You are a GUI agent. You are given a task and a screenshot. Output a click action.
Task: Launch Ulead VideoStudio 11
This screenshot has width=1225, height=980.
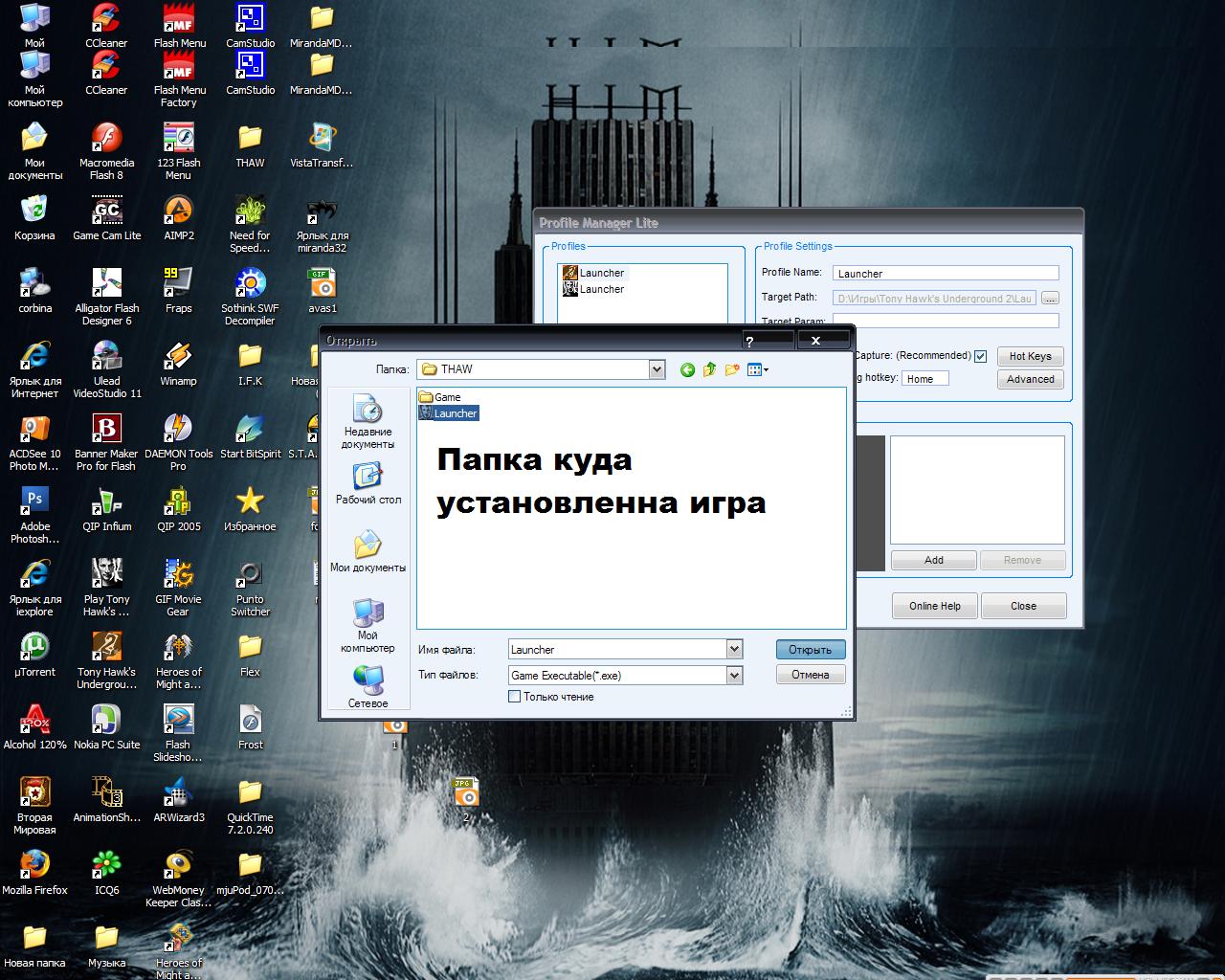tap(106, 369)
